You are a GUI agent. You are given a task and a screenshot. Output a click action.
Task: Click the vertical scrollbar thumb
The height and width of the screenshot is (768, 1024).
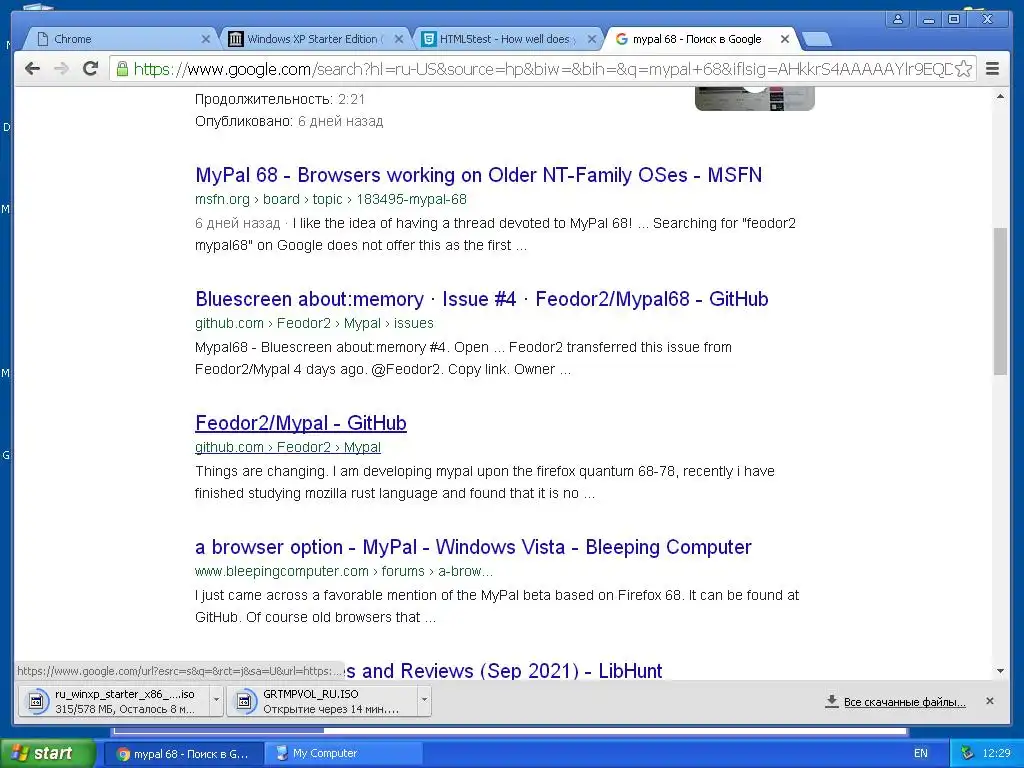(x=1000, y=301)
